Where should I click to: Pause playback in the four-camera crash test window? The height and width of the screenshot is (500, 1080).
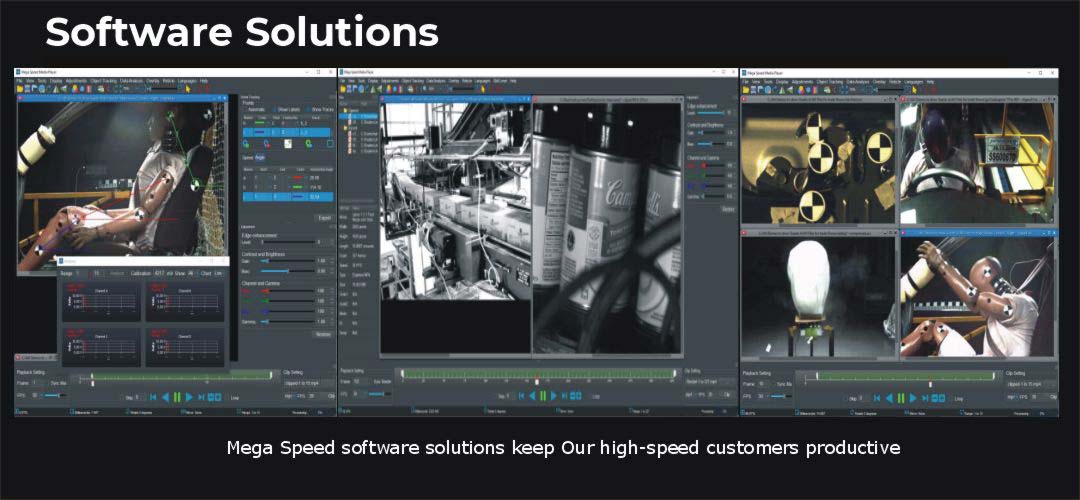coord(903,397)
